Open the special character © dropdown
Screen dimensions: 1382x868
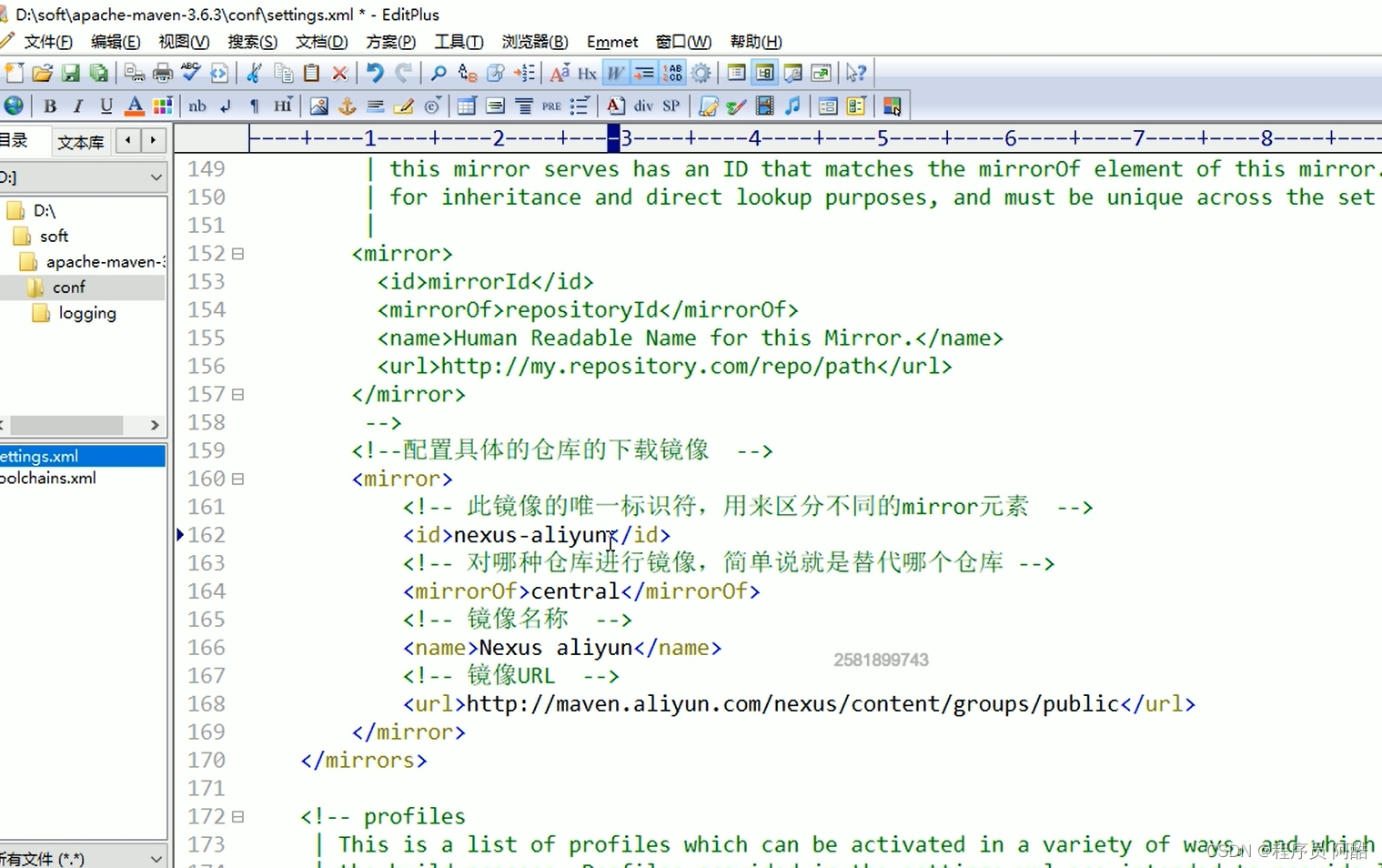click(x=432, y=106)
